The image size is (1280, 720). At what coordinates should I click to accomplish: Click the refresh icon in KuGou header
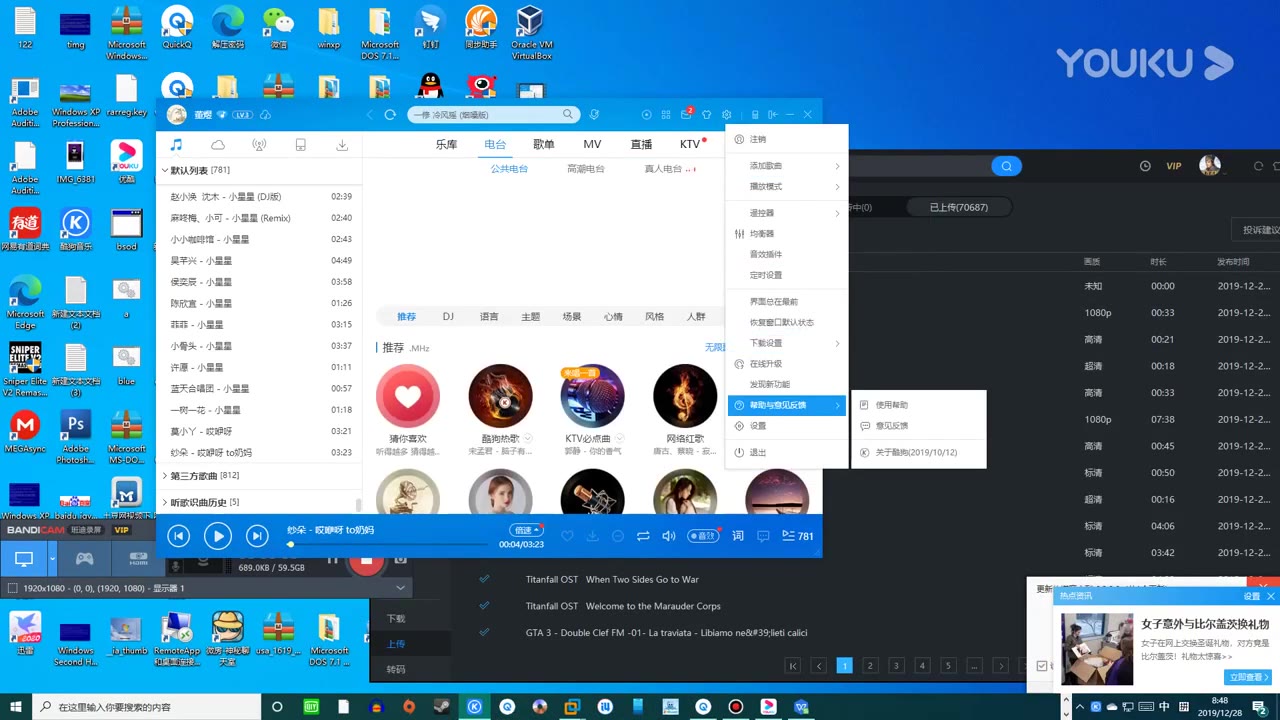[390, 115]
